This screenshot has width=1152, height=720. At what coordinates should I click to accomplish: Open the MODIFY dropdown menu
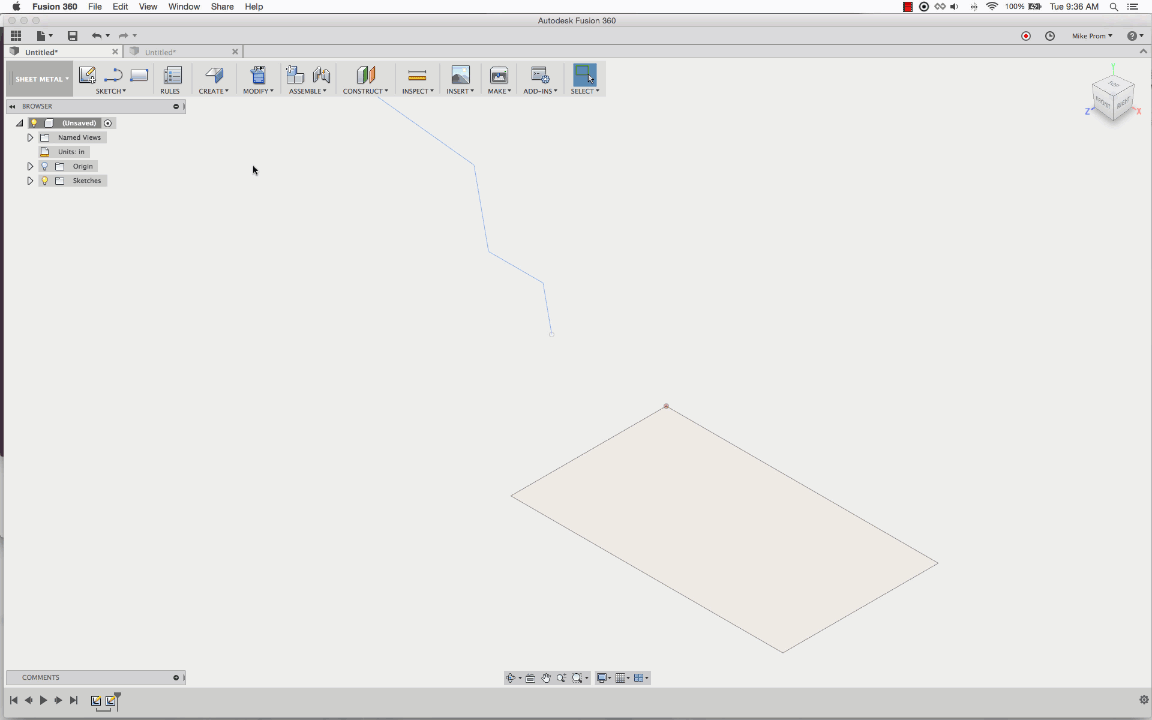(258, 91)
